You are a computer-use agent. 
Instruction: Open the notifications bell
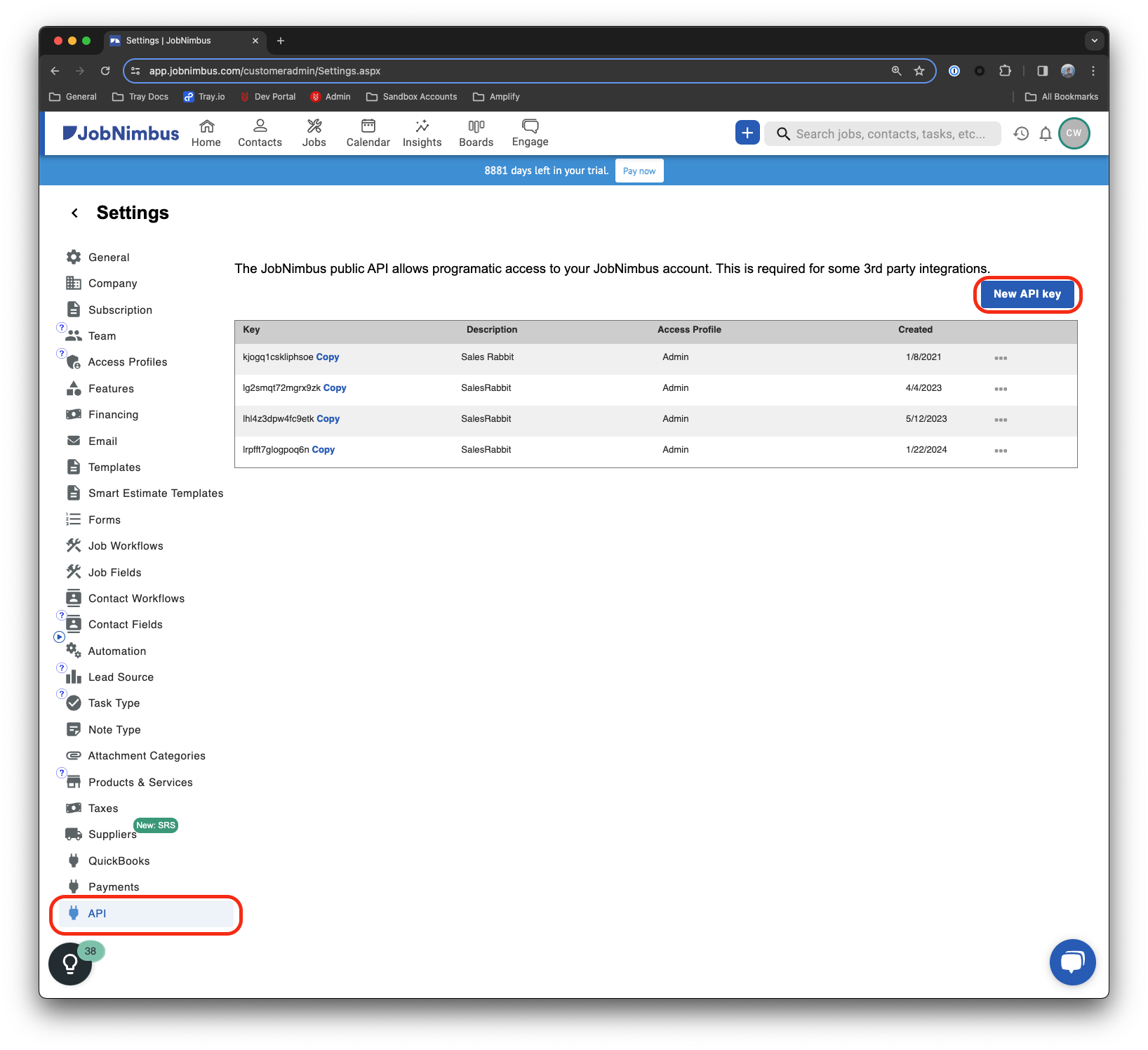[1046, 133]
